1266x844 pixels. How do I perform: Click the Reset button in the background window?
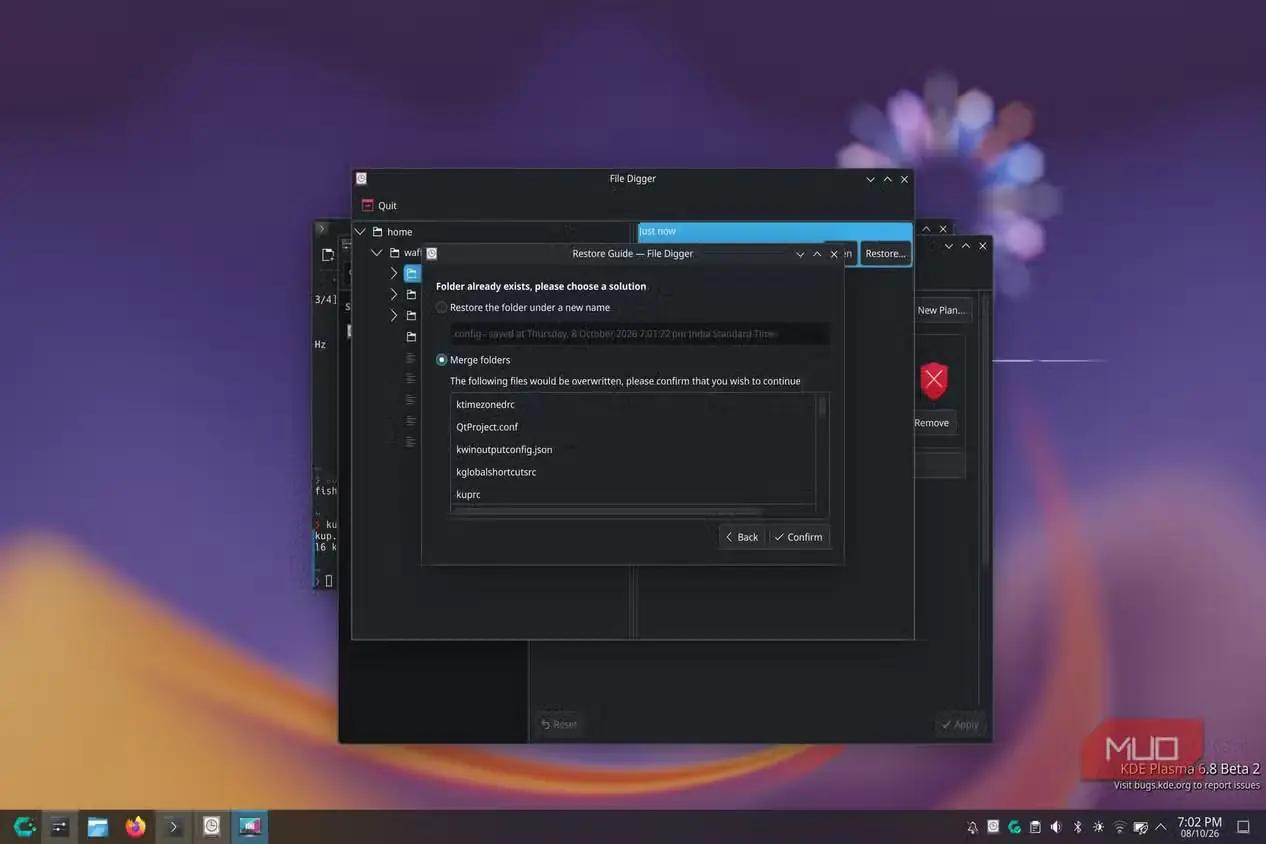click(x=558, y=724)
